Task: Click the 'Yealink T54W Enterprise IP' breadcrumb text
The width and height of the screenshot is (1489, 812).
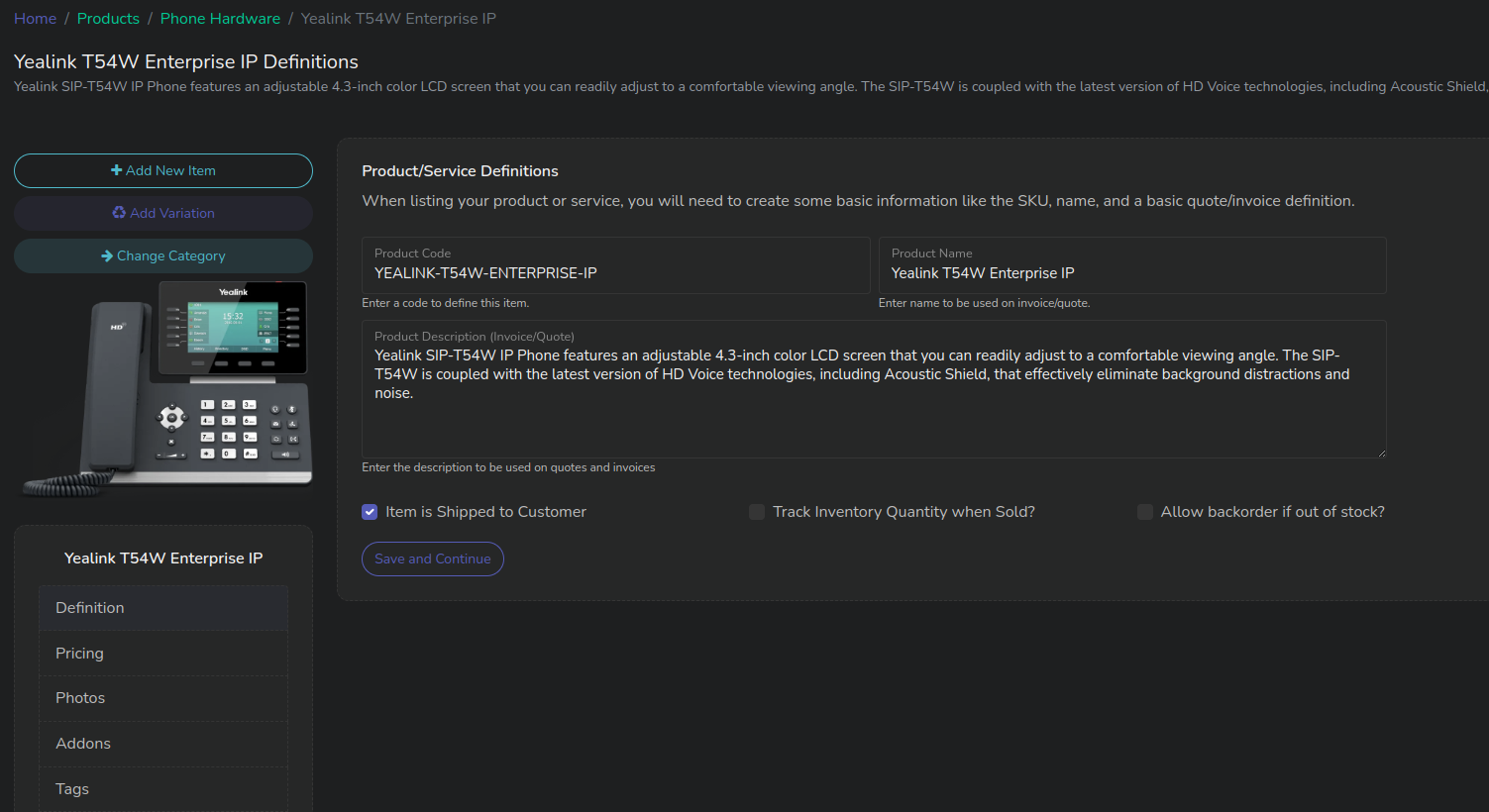Action: pyautogui.click(x=398, y=19)
